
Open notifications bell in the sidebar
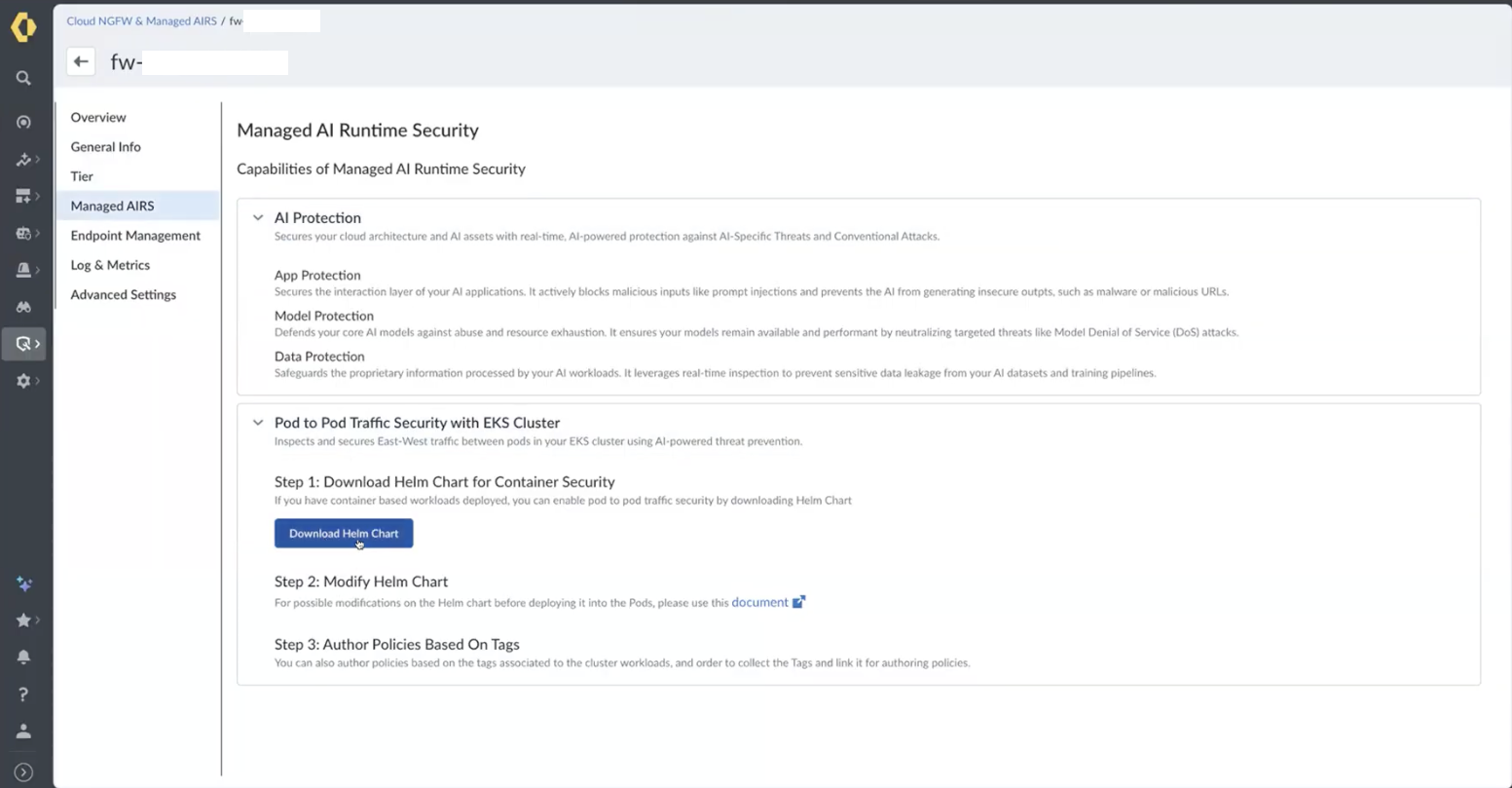[x=23, y=657]
